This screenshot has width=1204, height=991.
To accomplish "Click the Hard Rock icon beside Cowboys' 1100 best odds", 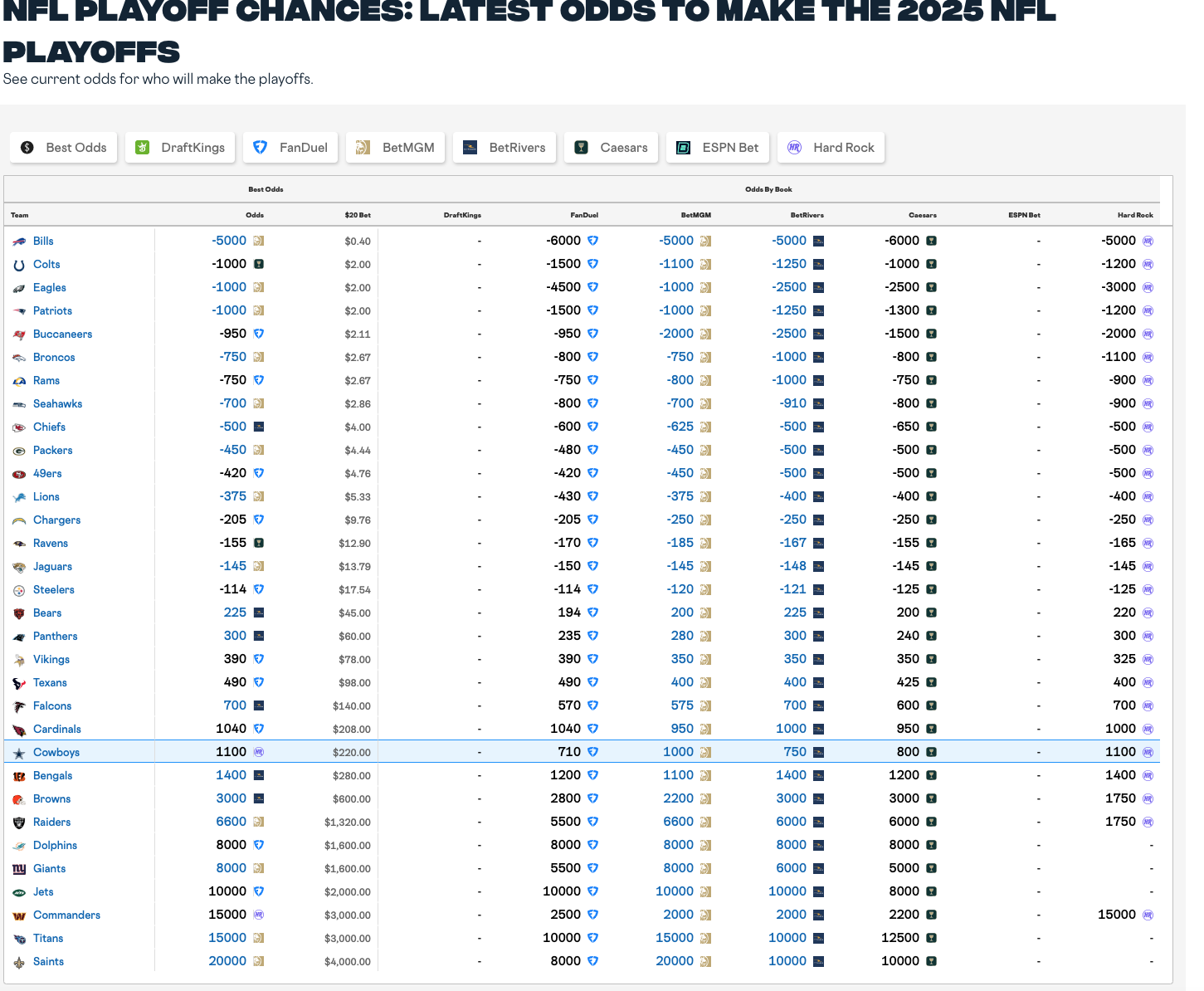I will tap(259, 752).
